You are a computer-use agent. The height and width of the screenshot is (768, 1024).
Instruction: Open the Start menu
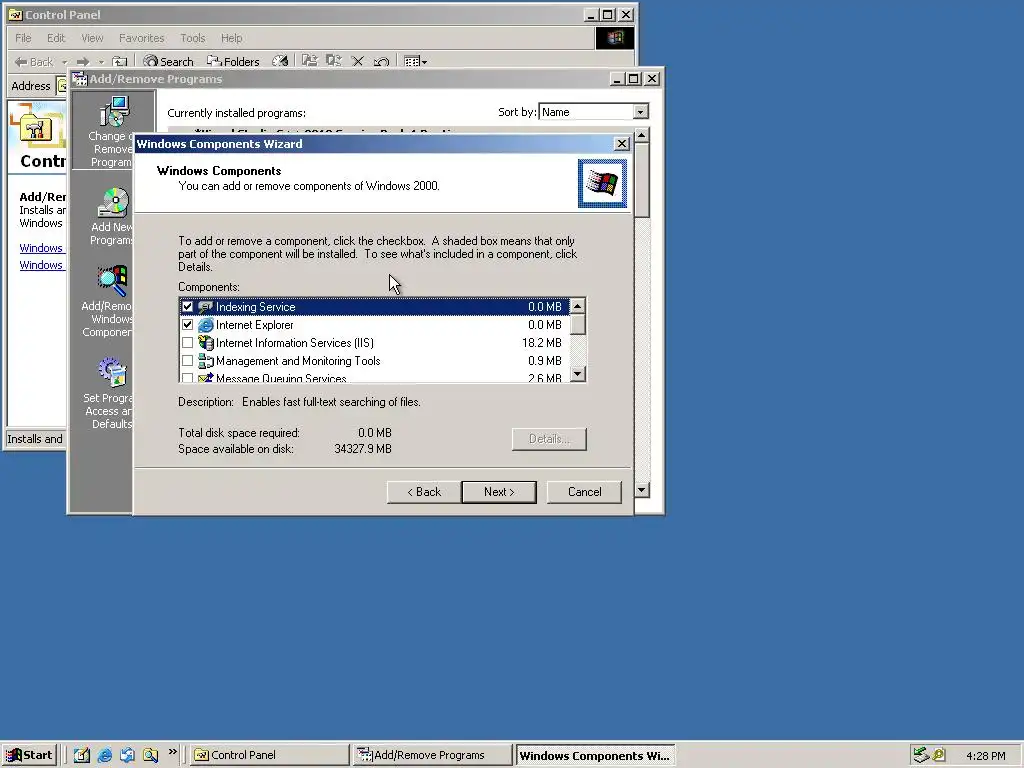click(x=29, y=755)
